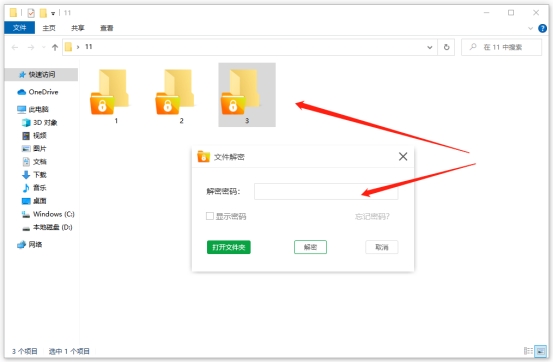Open the 共享 ribbon tab
The image size is (554, 362).
[78, 28]
